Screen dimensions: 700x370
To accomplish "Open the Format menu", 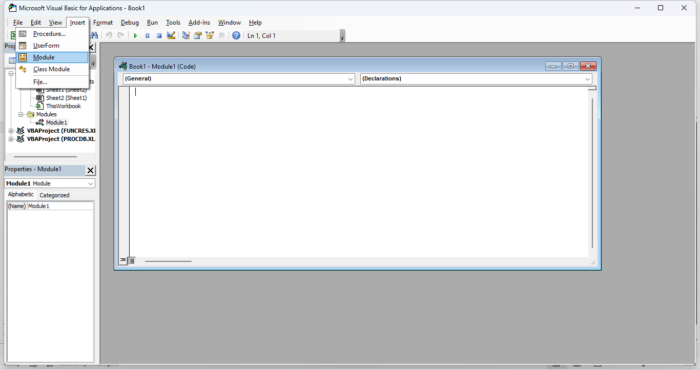I will pyautogui.click(x=103, y=22).
